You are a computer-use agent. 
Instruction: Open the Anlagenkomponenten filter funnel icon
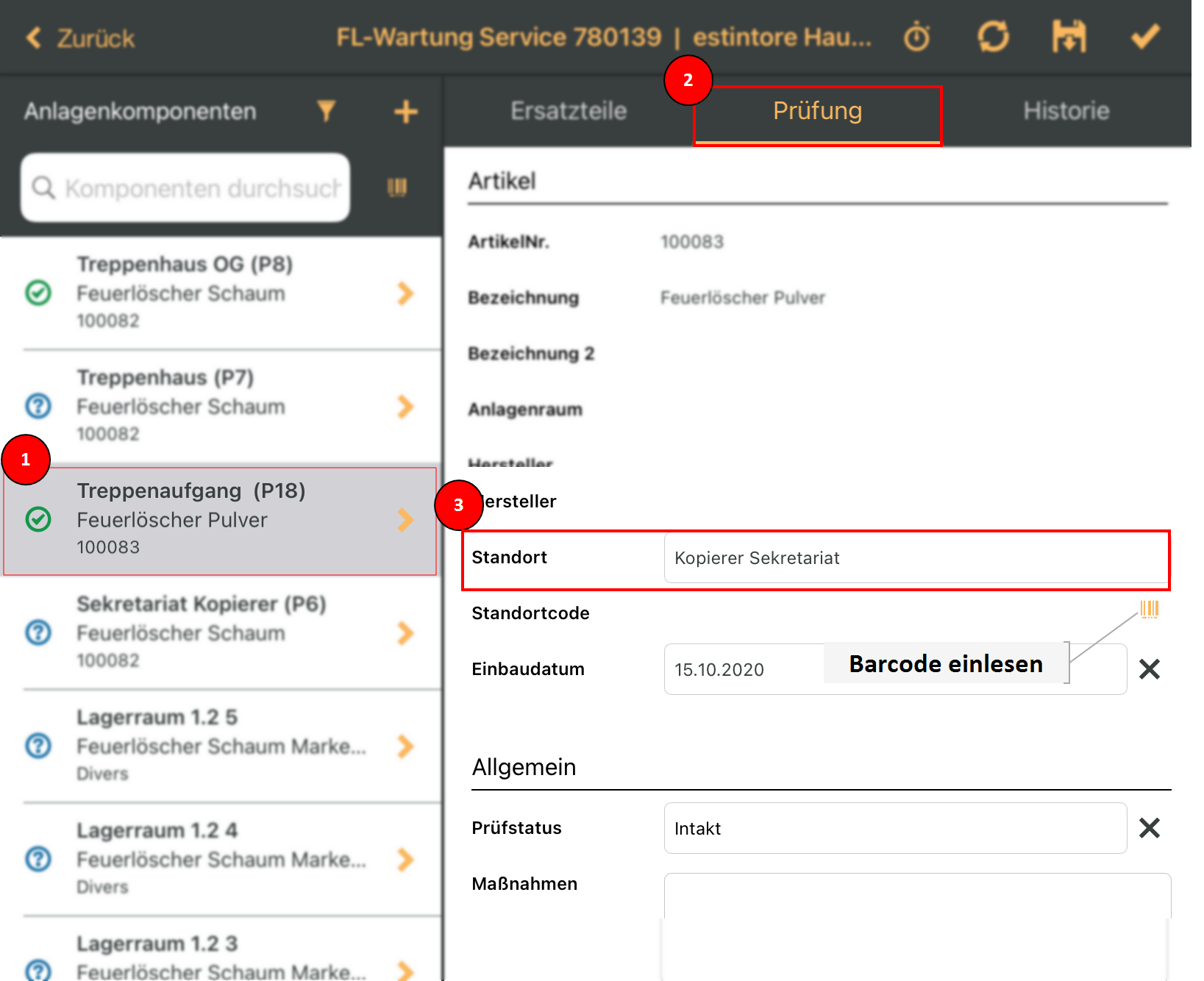tap(327, 111)
